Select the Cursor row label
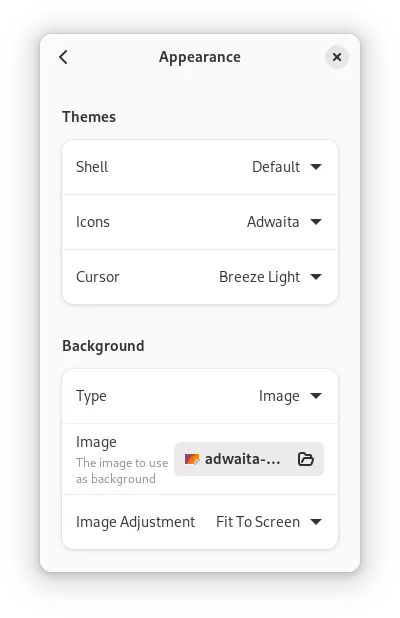400x618 pixels. point(98,277)
